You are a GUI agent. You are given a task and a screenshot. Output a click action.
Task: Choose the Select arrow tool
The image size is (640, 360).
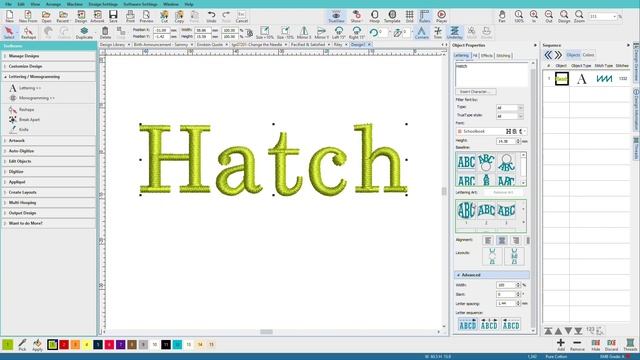9,33
